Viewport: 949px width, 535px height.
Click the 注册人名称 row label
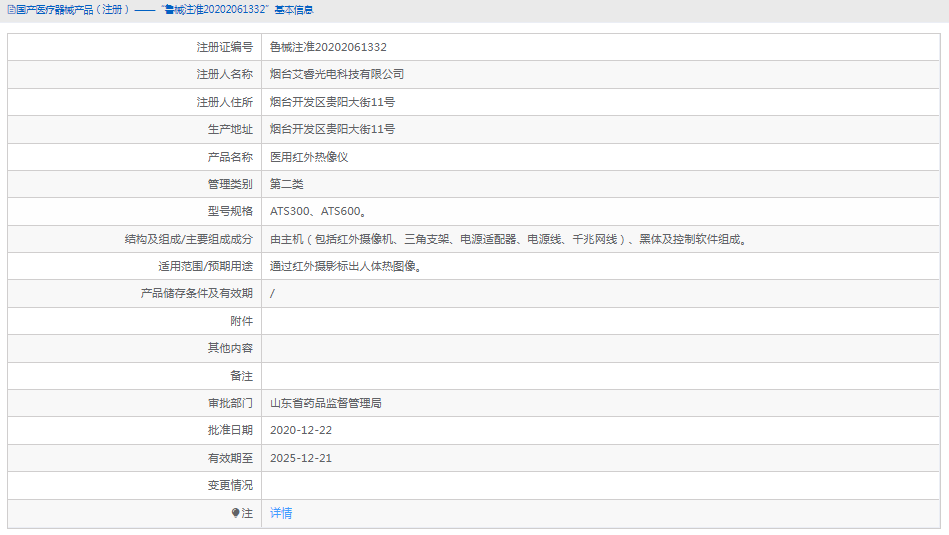225,74
